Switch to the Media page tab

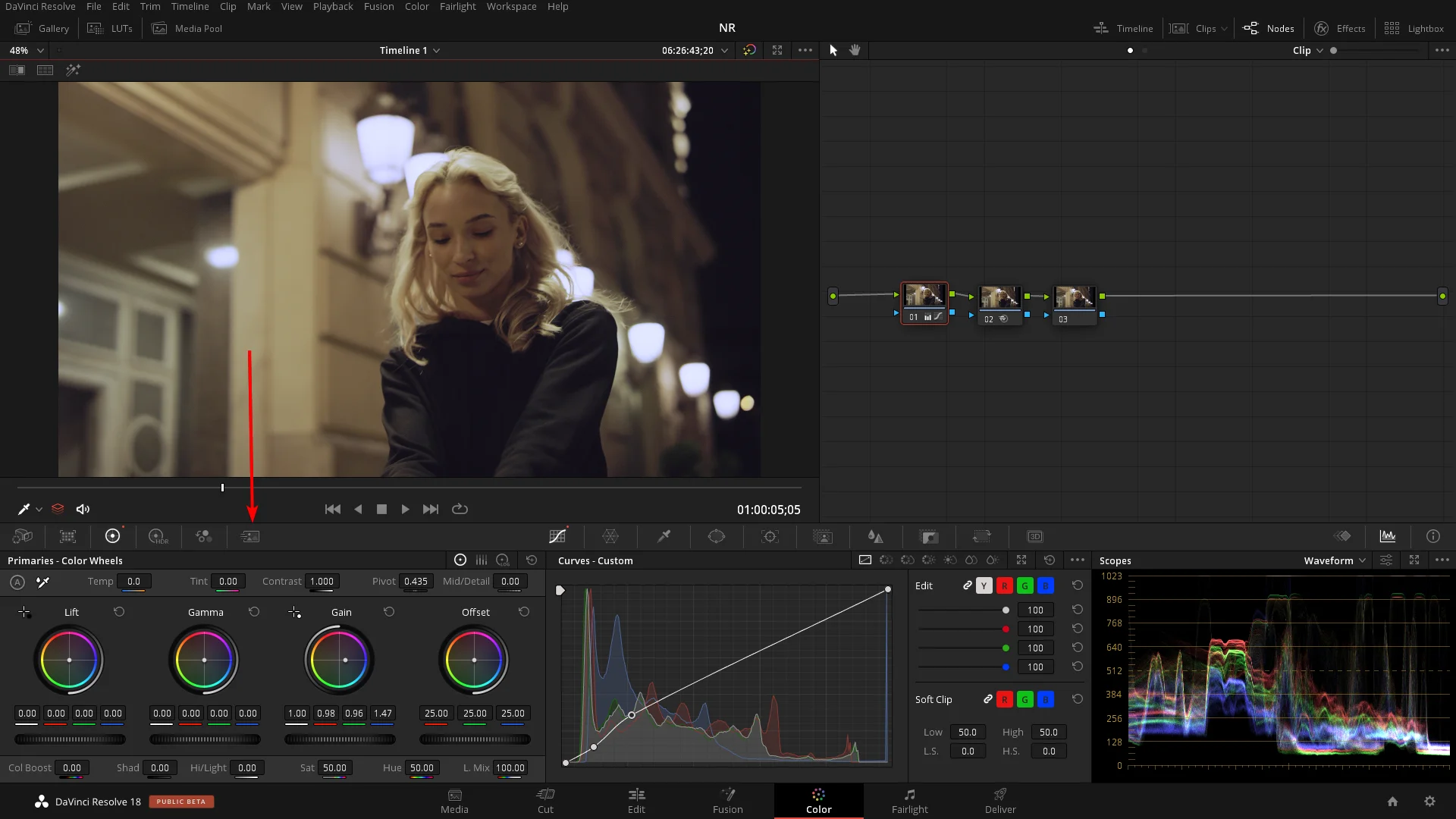click(454, 801)
